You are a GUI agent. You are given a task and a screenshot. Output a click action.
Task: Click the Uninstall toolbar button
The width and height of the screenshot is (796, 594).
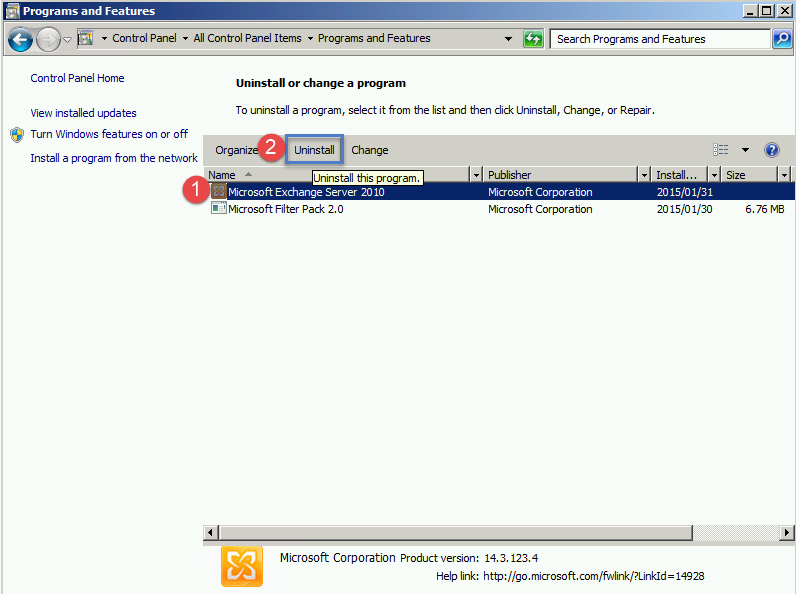tap(314, 150)
